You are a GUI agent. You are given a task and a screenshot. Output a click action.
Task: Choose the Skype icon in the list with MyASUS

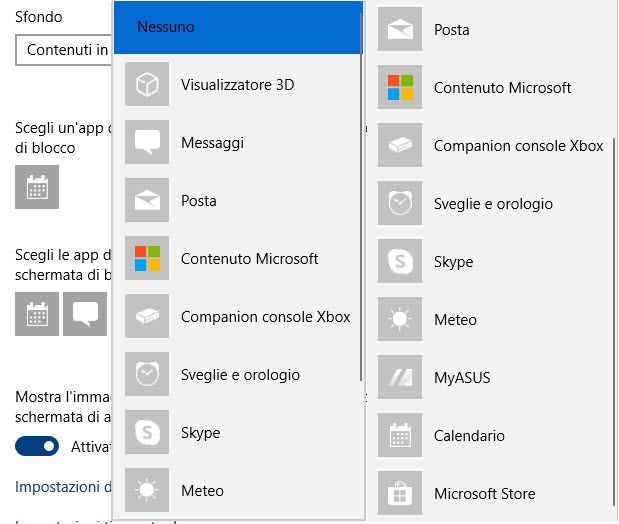(400, 261)
